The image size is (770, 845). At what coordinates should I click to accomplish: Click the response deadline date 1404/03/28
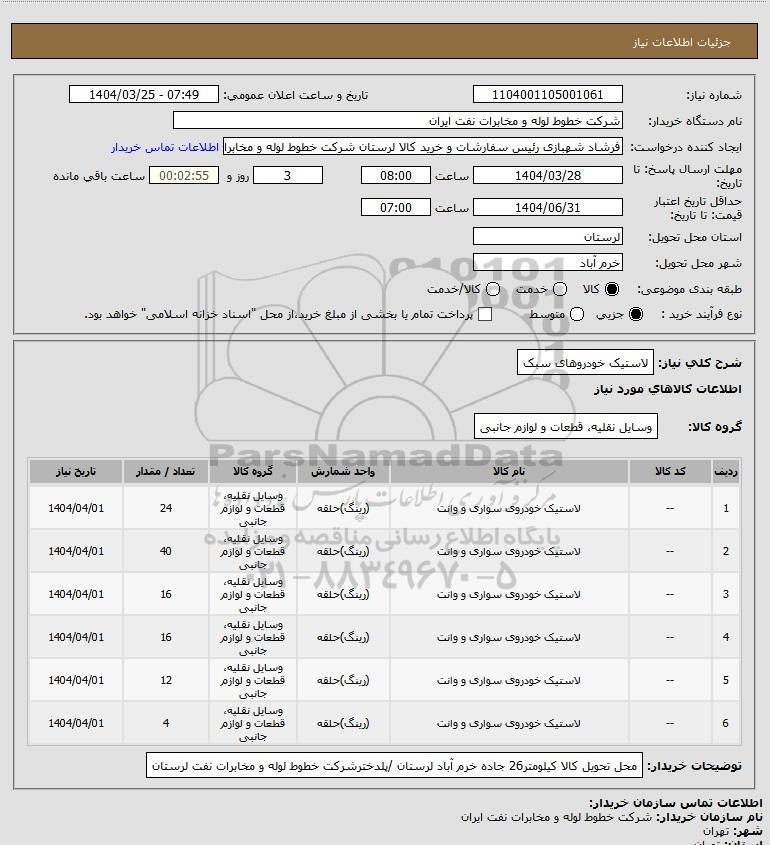(x=547, y=176)
